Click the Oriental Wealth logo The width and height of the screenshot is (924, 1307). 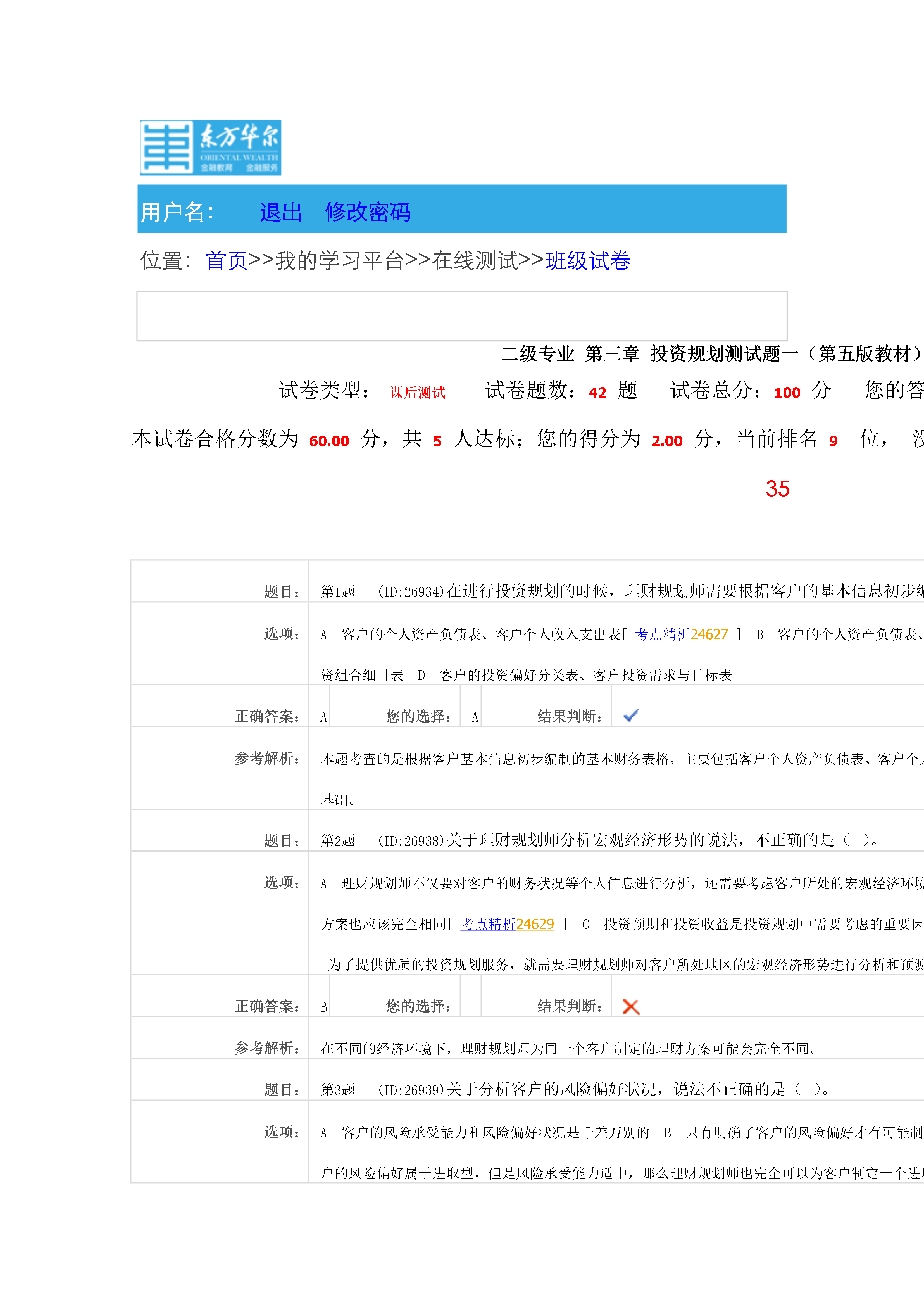211,148
